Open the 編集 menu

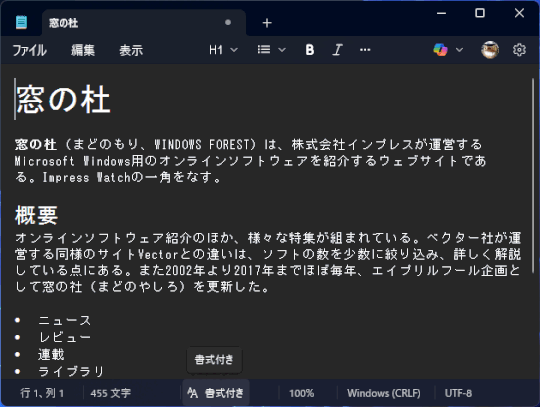pyautogui.click(x=83, y=50)
